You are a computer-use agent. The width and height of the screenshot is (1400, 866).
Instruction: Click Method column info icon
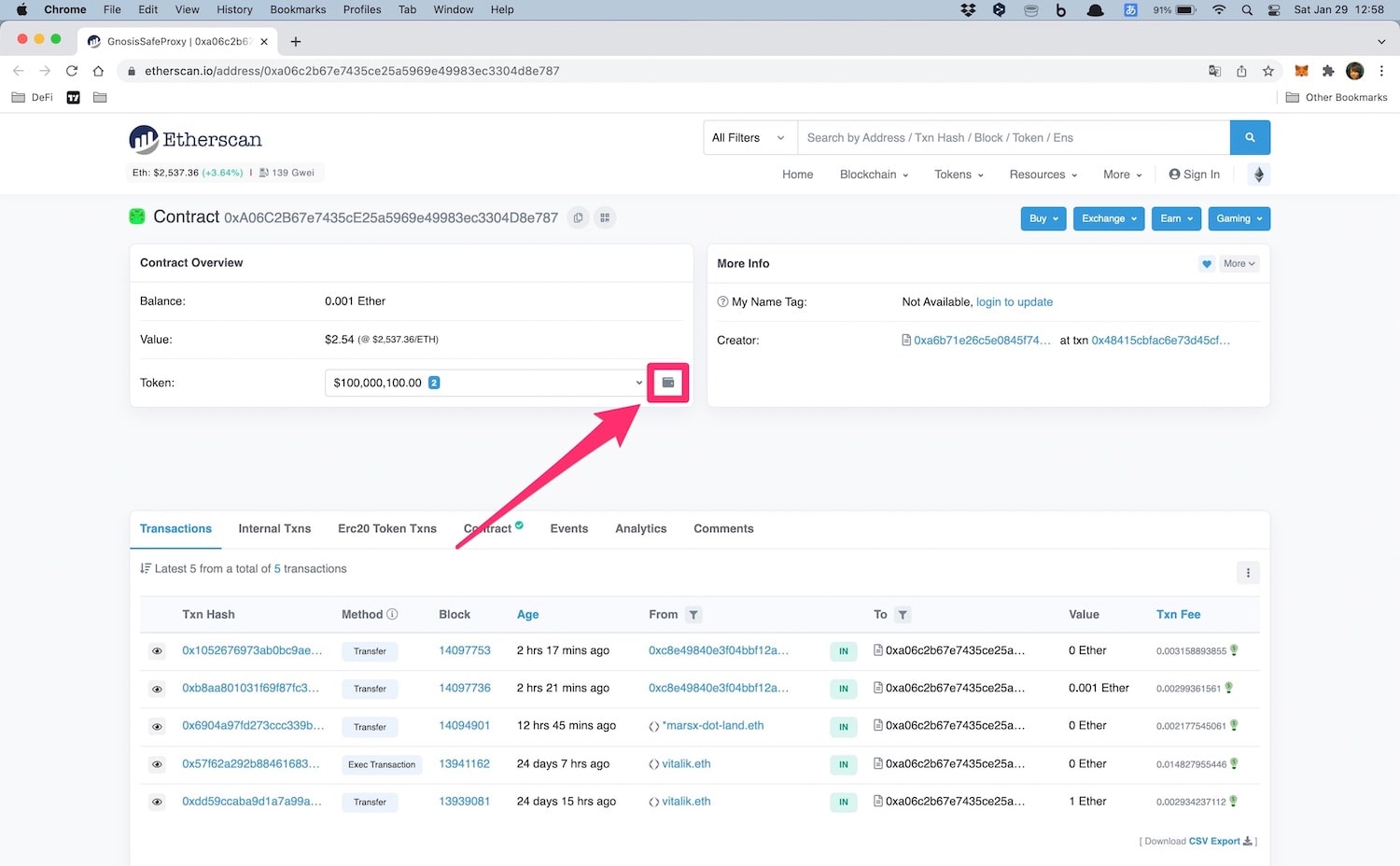[x=392, y=614]
